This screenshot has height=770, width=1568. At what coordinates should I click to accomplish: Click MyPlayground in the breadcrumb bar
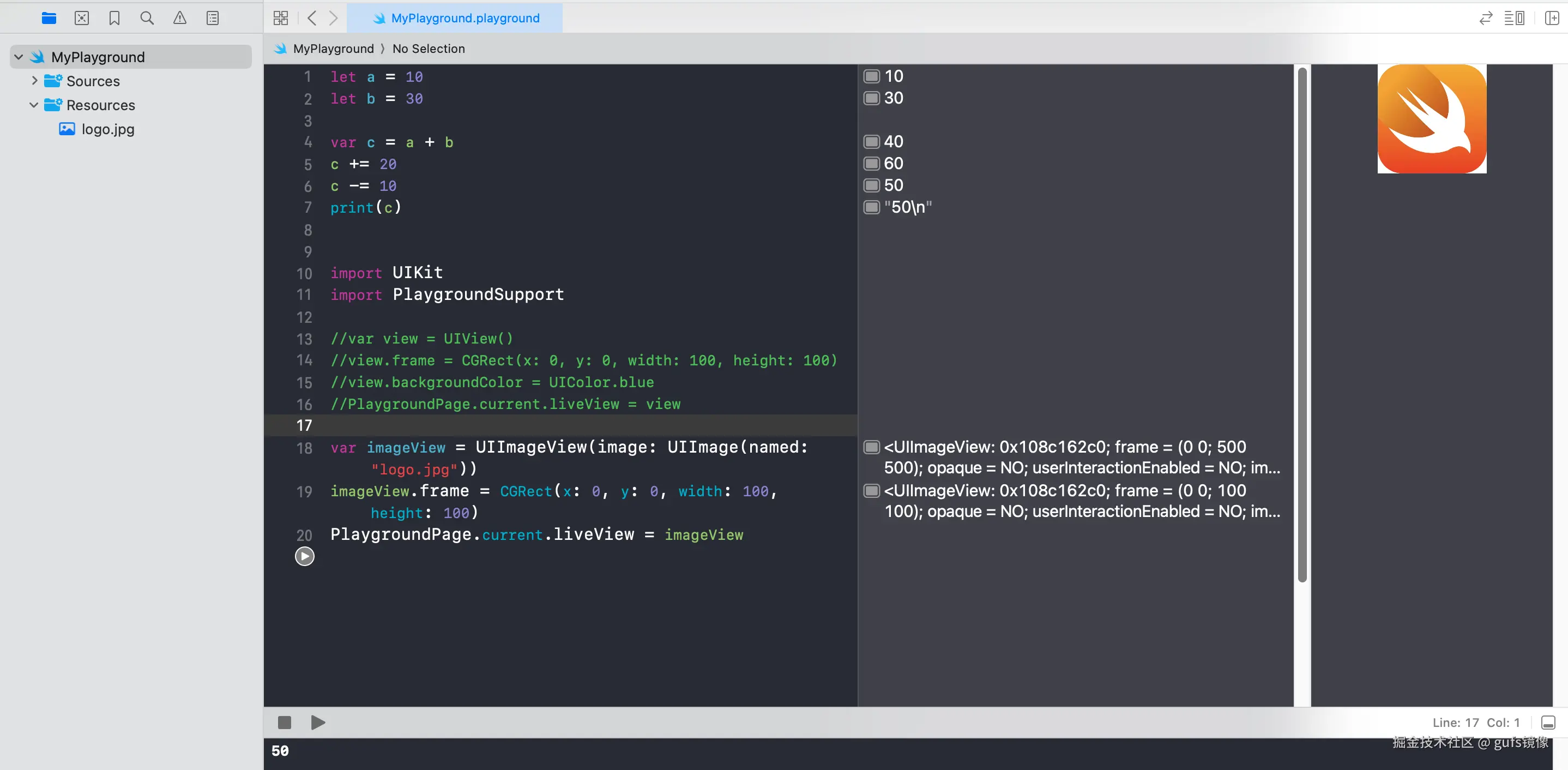coord(333,49)
